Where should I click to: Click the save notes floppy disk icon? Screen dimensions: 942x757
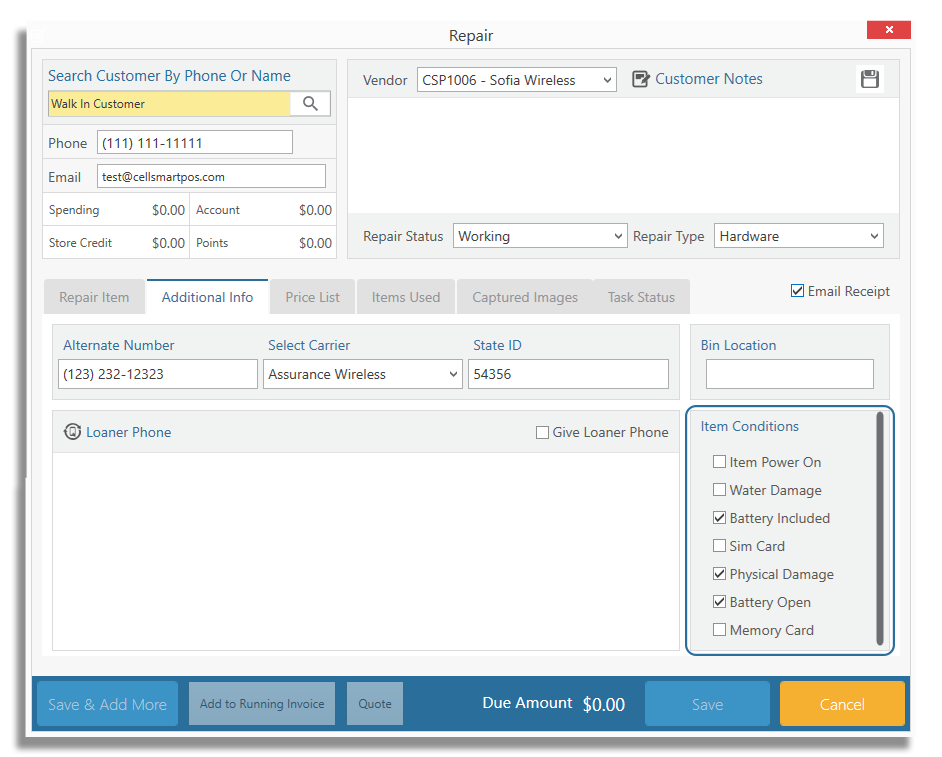[869, 79]
